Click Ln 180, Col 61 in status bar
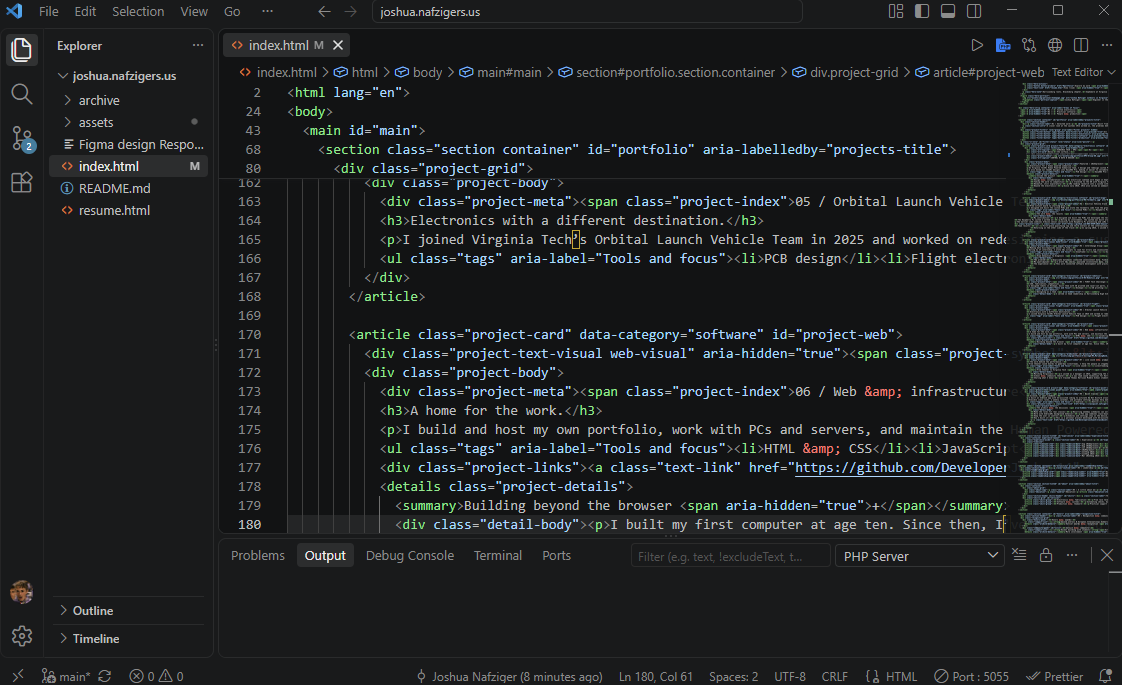Image resolution: width=1122 pixels, height=685 pixels. (655, 676)
